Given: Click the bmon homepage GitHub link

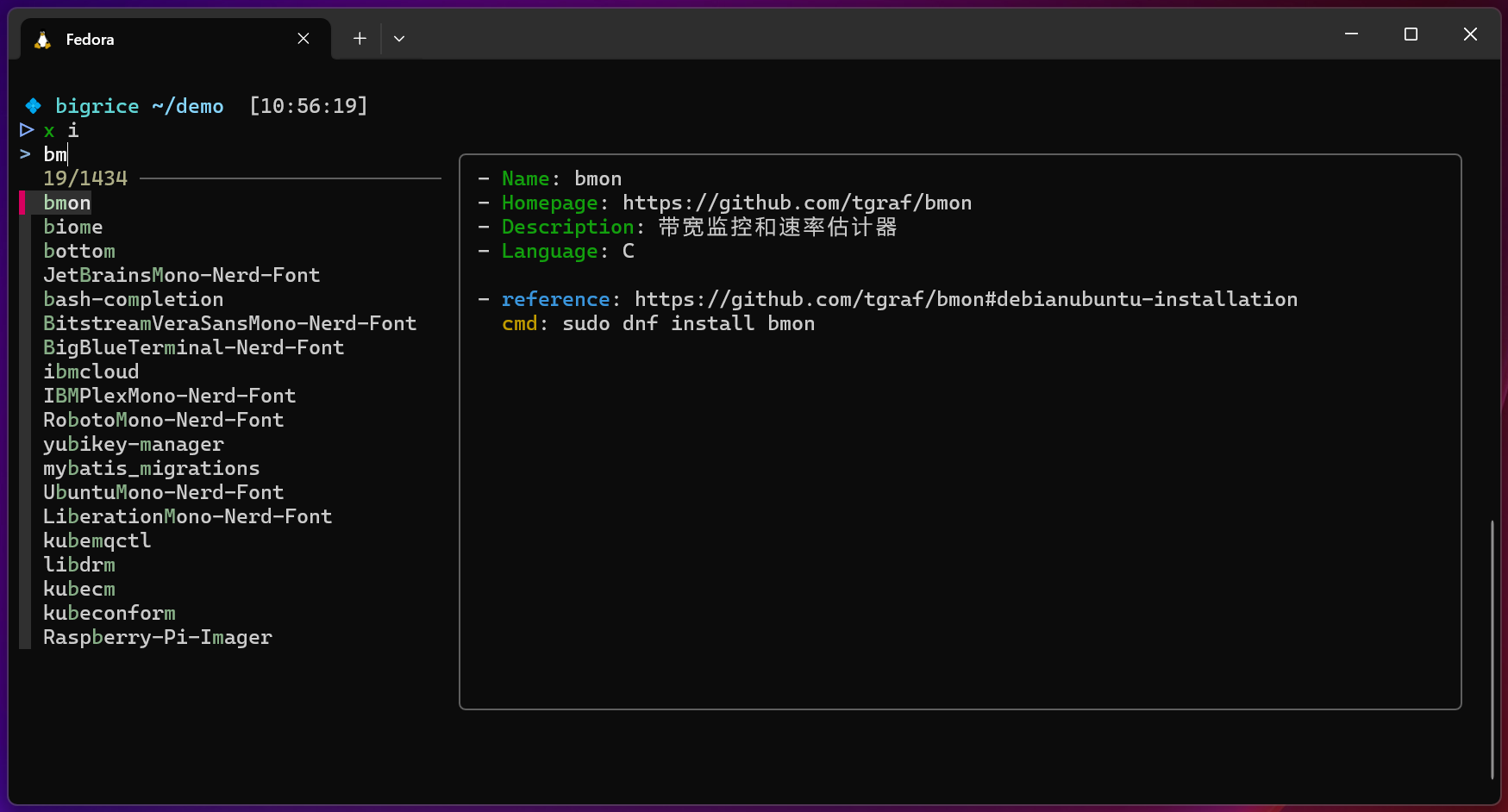Looking at the screenshot, I should 798,203.
